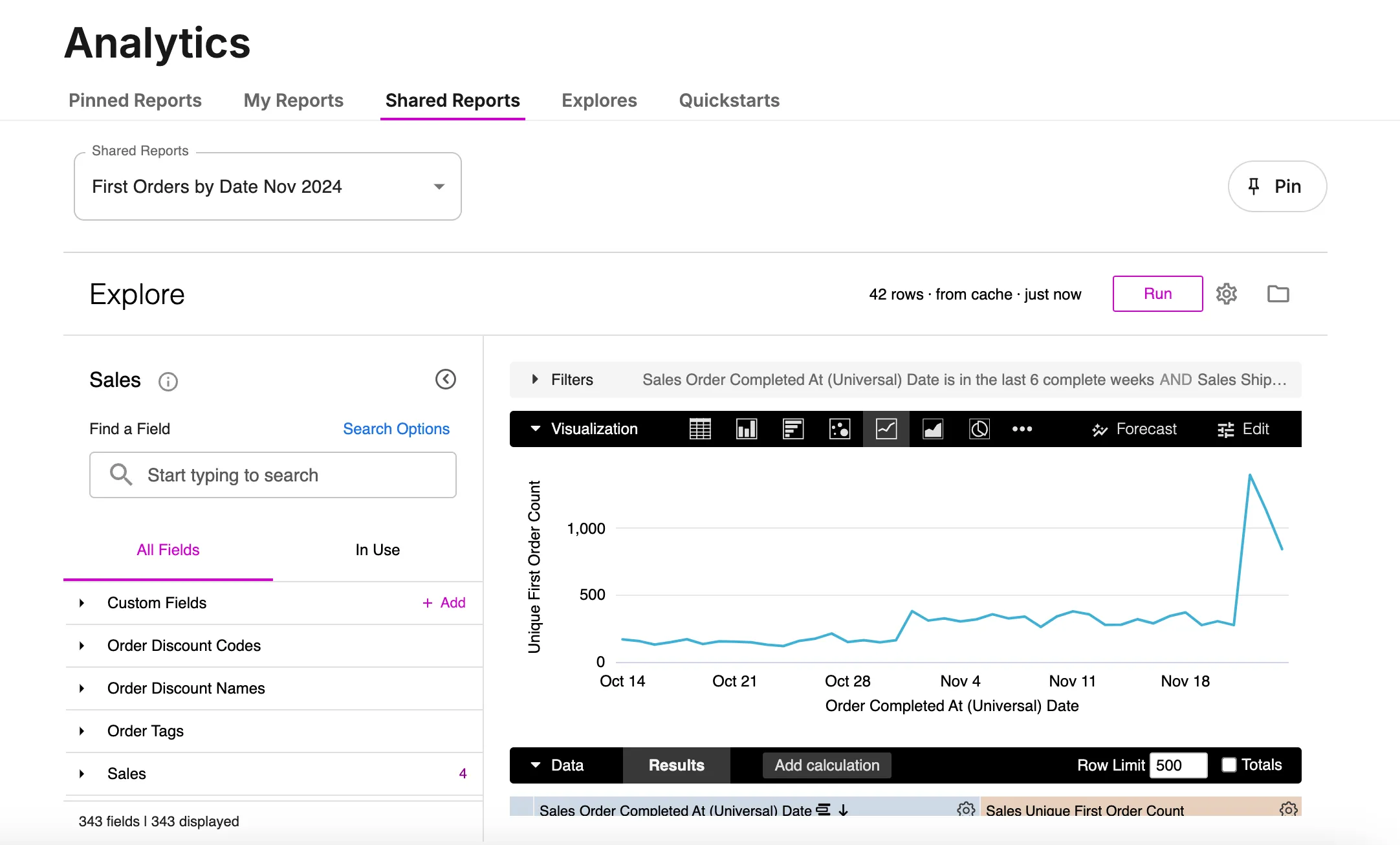
Task: Collapse the Visualization section
Action: 536,428
